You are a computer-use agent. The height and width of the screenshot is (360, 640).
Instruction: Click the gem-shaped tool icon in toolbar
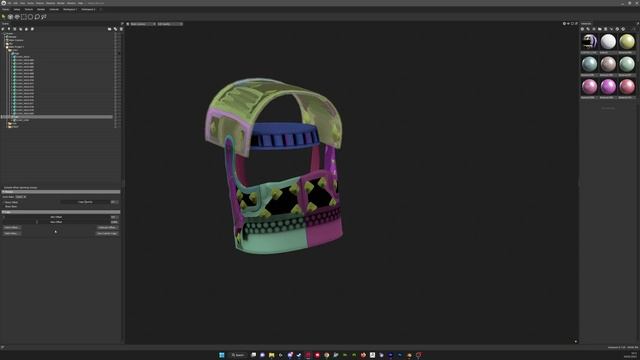(x=17, y=17)
